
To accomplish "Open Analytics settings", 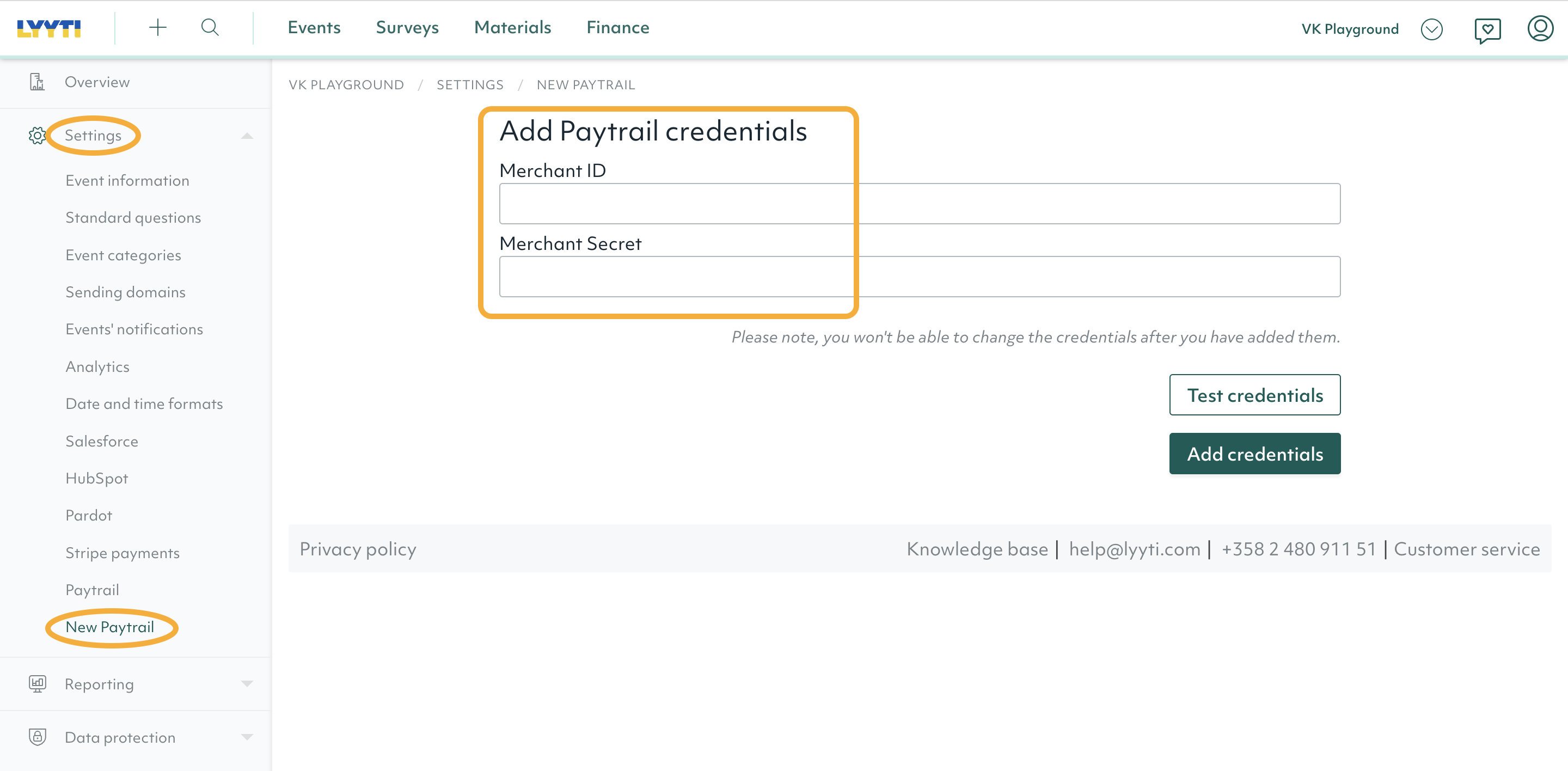I will click(x=97, y=367).
